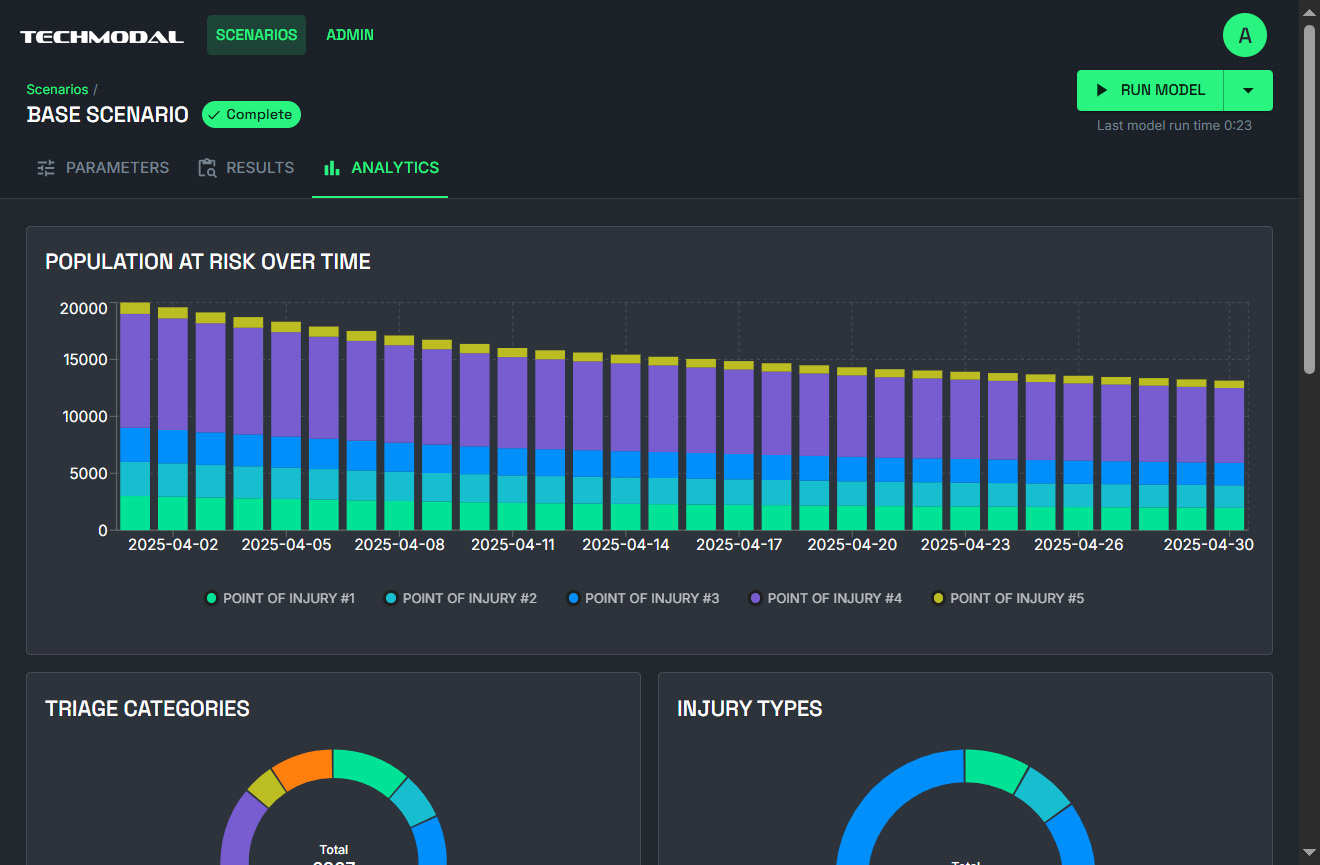This screenshot has width=1320, height=865.
Task: Click the Analytics bar chart icon
Action: point(331,168)
